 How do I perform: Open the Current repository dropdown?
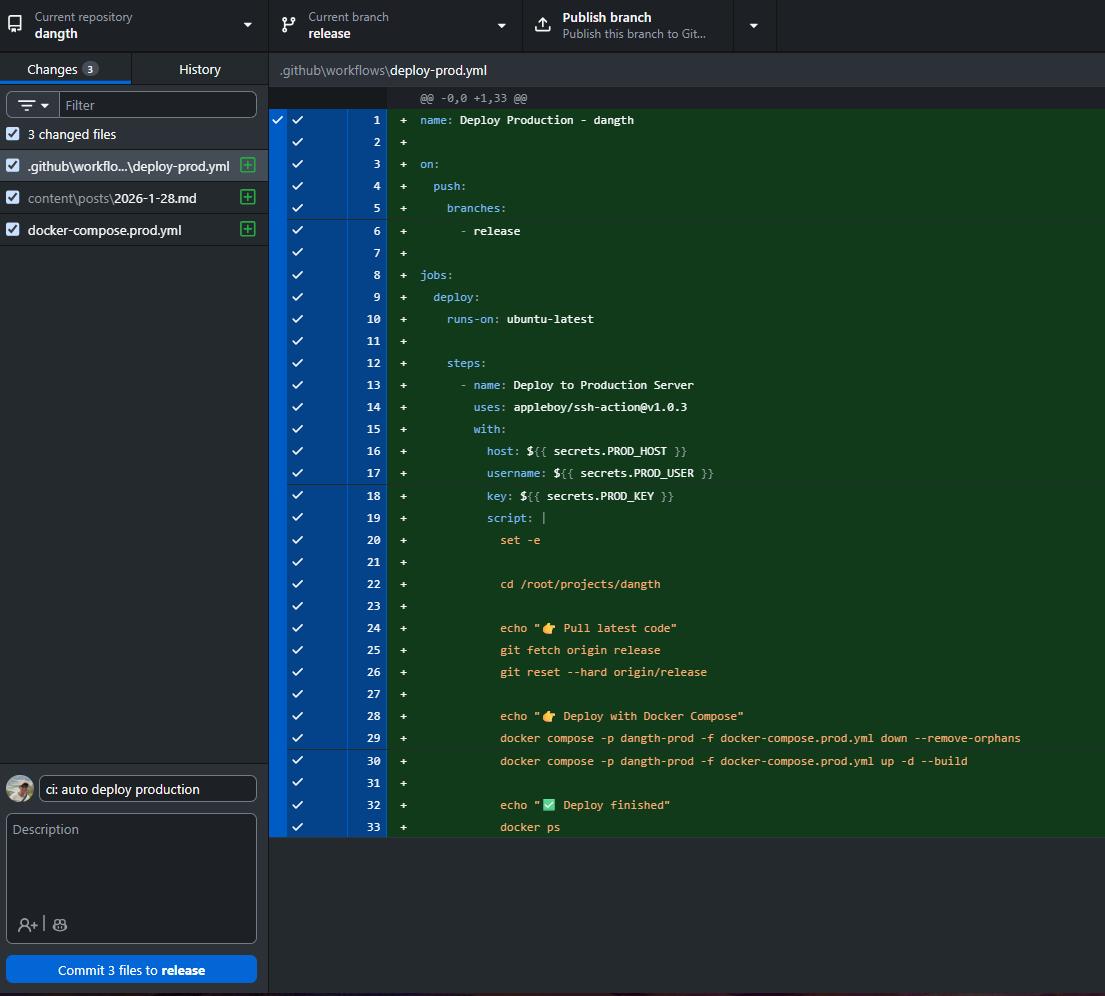click(243, 25)
